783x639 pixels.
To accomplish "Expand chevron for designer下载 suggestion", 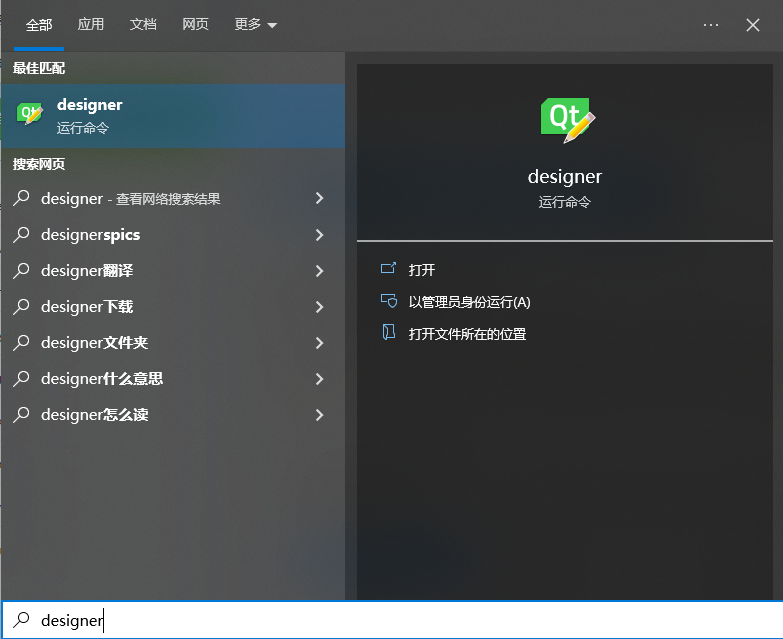I will pos(320,307).
